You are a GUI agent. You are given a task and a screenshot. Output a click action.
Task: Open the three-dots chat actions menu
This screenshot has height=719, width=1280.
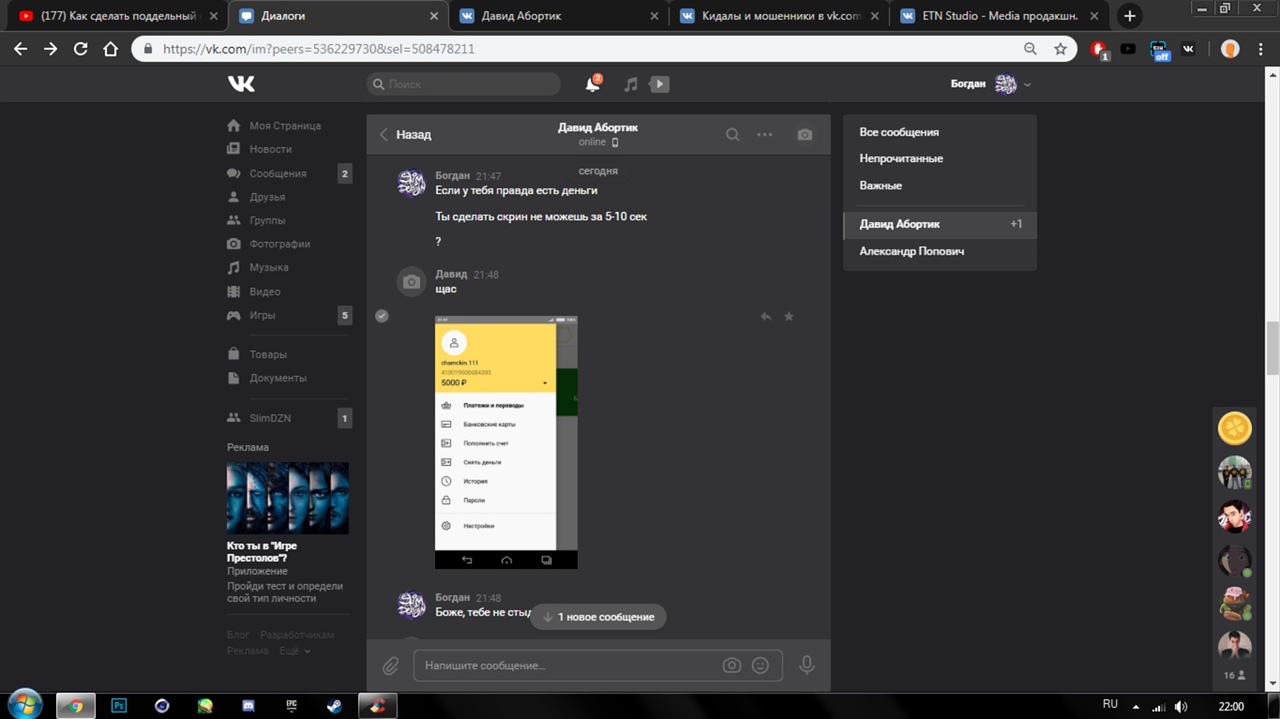tap(765, 135)
